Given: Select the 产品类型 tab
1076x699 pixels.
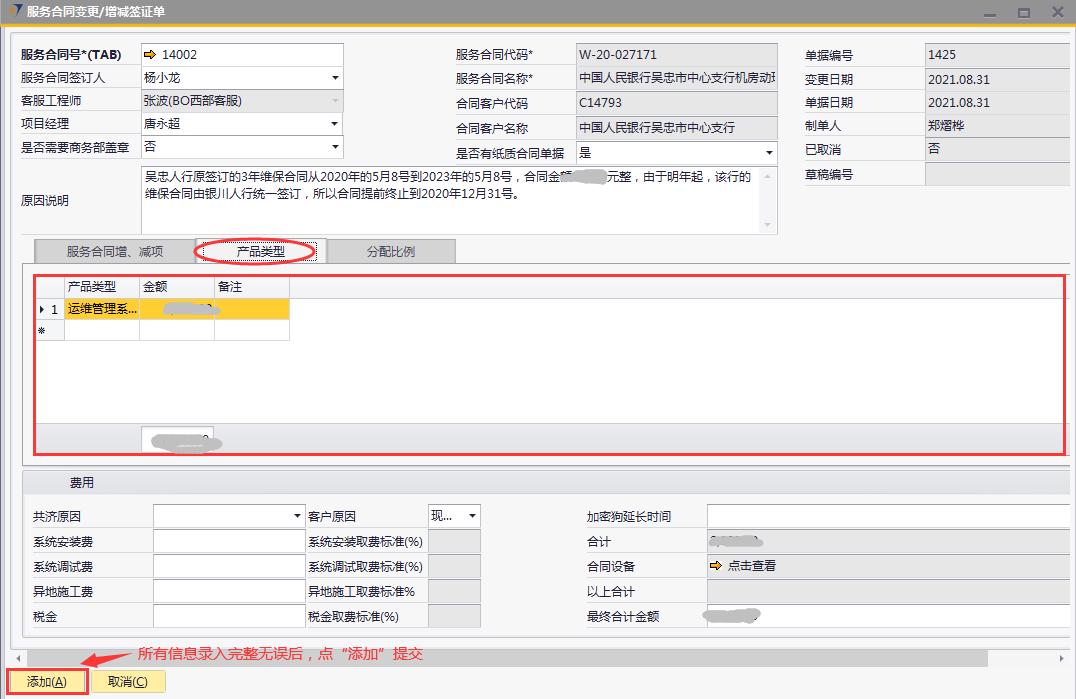Looking at the screenshot, I should click(260, 252).
